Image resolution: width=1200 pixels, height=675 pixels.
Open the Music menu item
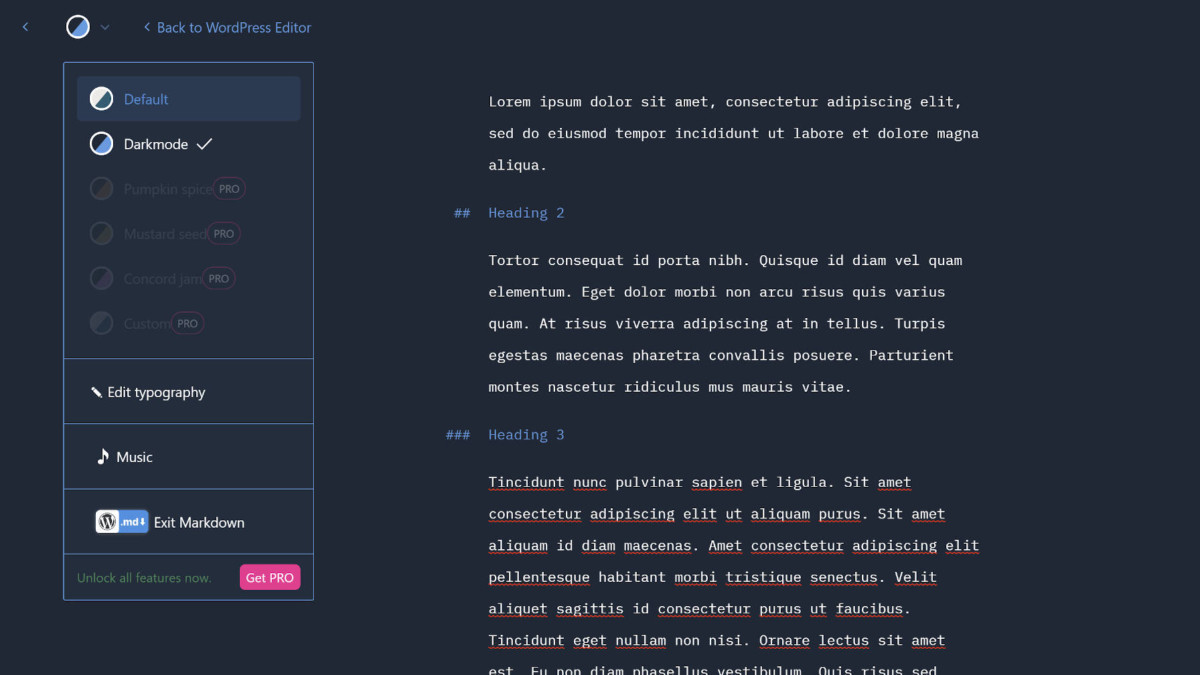[x=134, y=457]
